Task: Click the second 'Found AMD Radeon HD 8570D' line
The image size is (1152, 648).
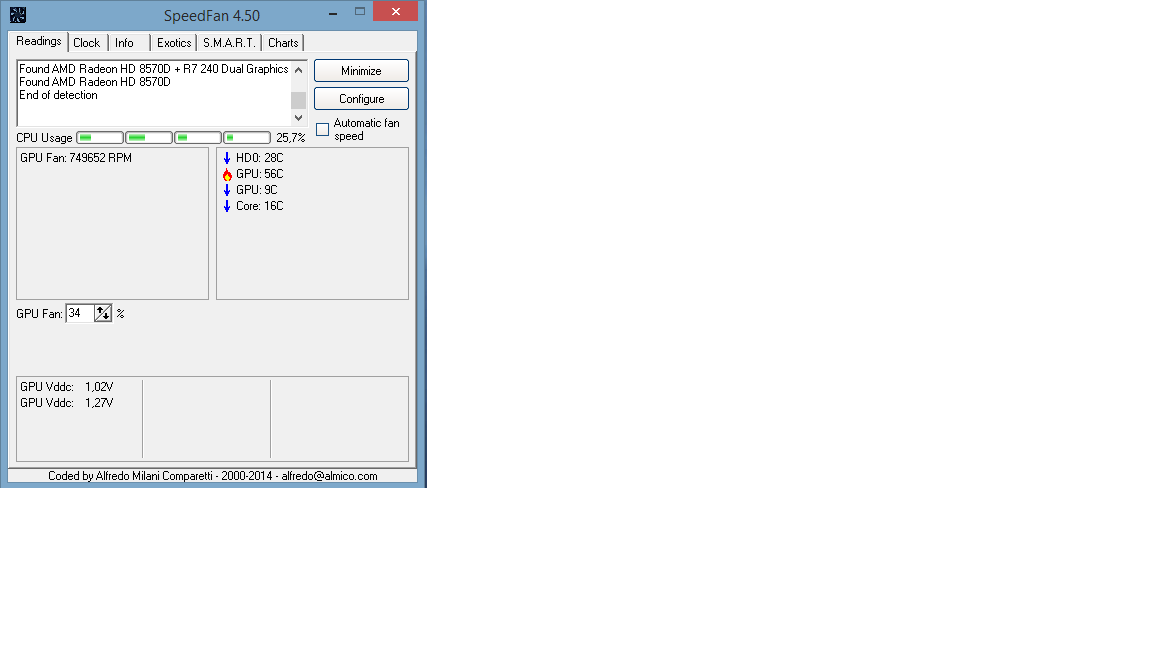Action: tap(95, 82)
